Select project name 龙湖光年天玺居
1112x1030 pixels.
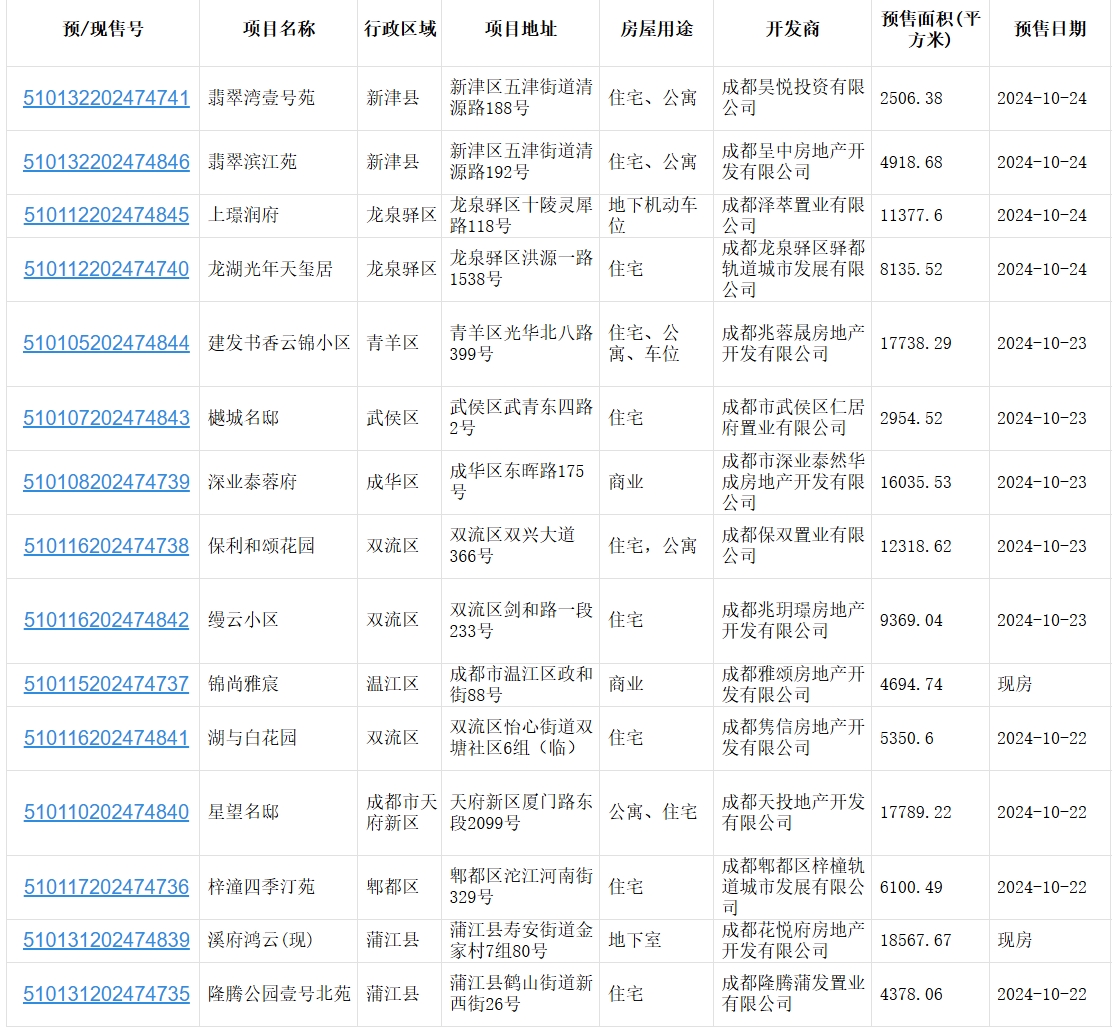tap(270, 269)
